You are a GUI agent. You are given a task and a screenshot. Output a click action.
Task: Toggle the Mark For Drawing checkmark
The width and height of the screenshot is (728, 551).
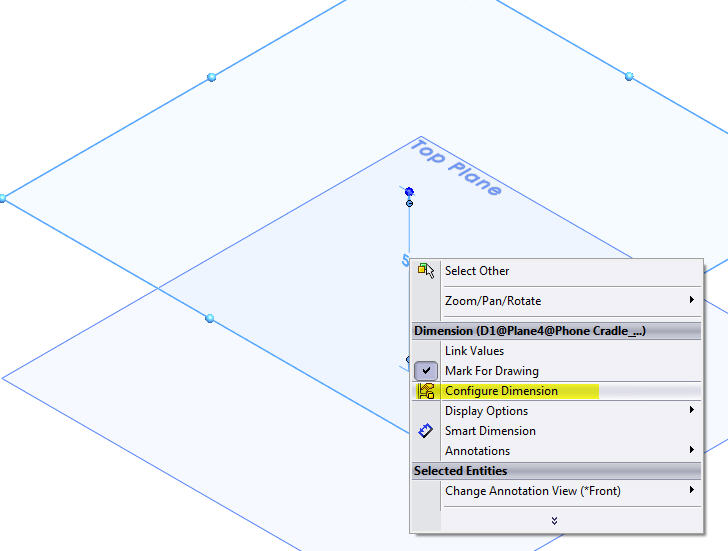pyautogui.click(x=426, y=371)
